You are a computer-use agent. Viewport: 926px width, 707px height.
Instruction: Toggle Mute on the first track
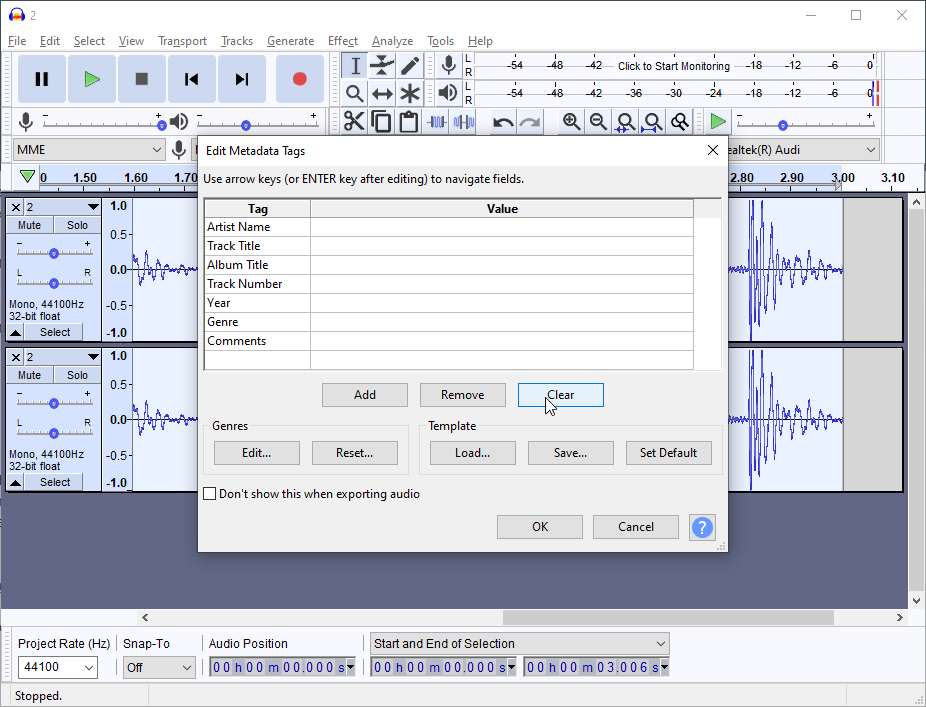[30, 225]
